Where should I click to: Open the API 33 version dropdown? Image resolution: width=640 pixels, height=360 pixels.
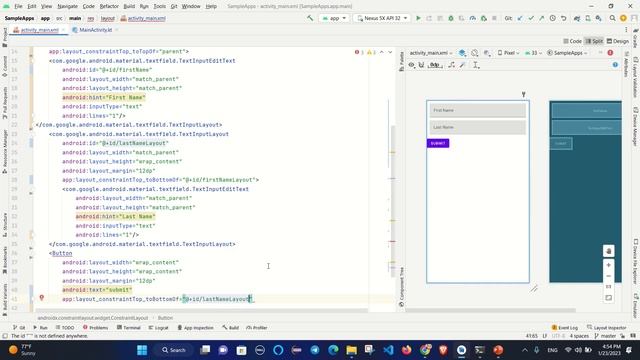click(533, 53)
